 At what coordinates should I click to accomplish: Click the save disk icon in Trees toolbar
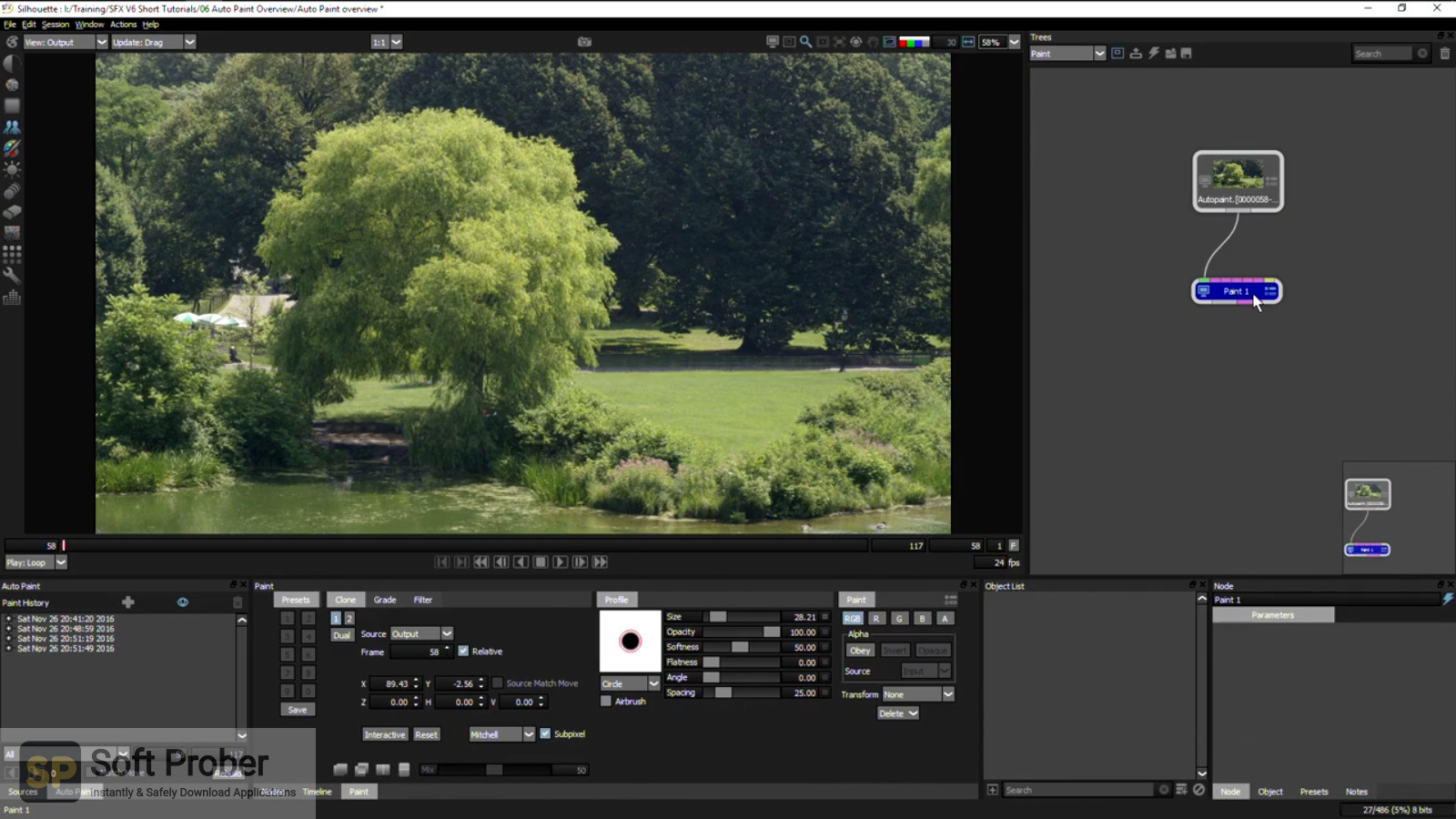click(x=1186, y=54)
